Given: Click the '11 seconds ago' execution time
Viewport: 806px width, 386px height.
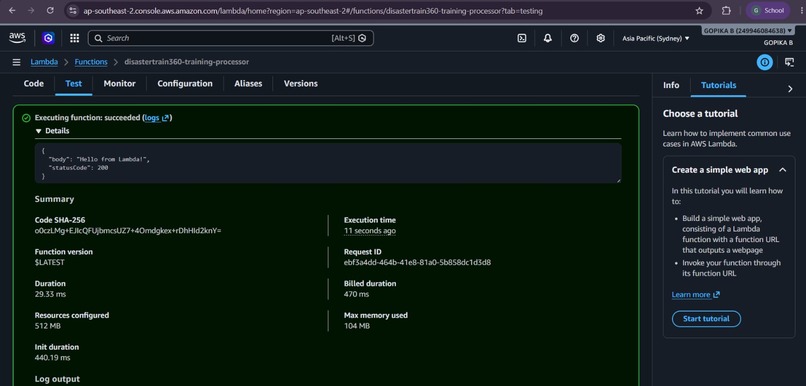Looking at the screenshot, I should pos(370,231).
